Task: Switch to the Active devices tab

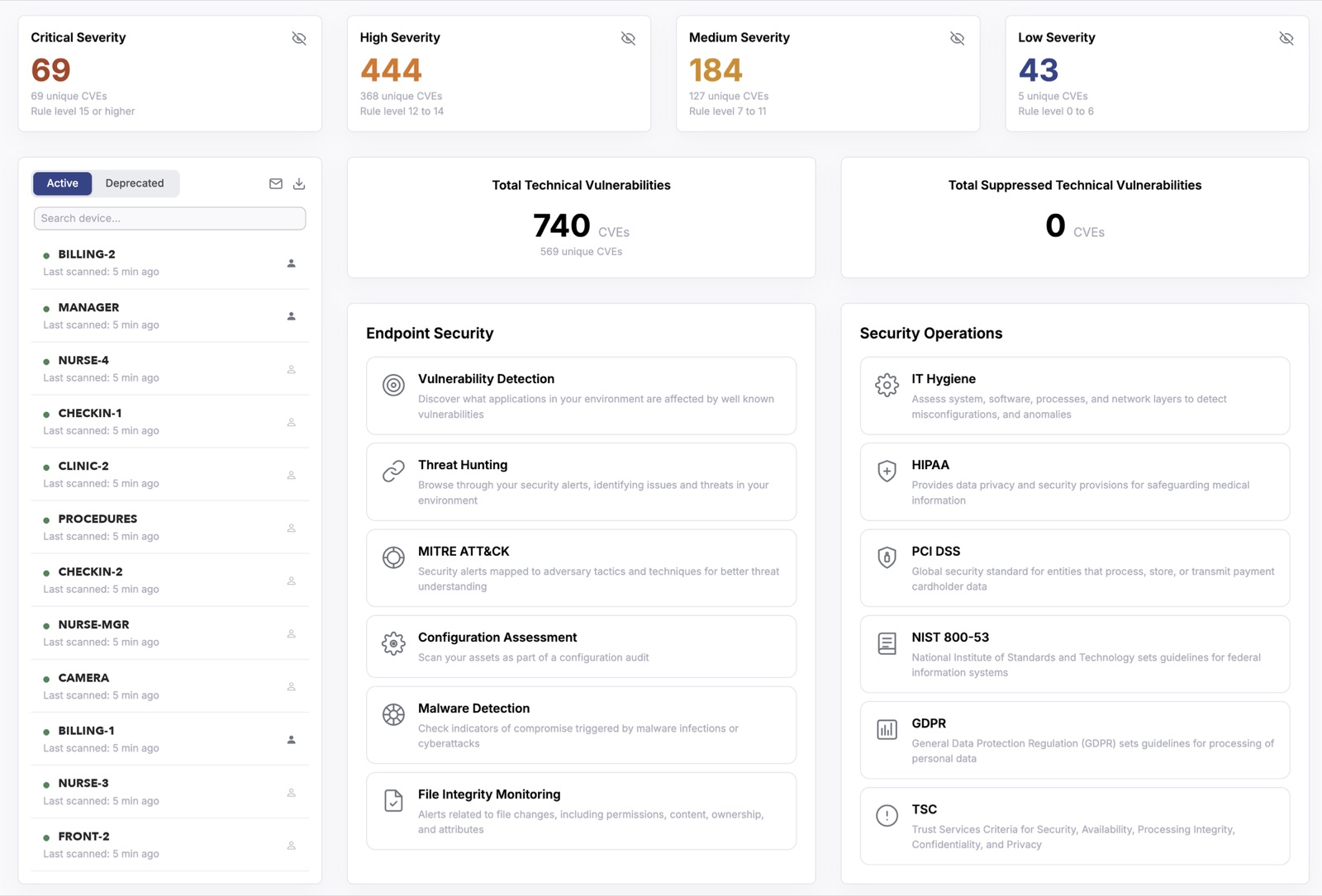Action: click(x=63, y=183)
